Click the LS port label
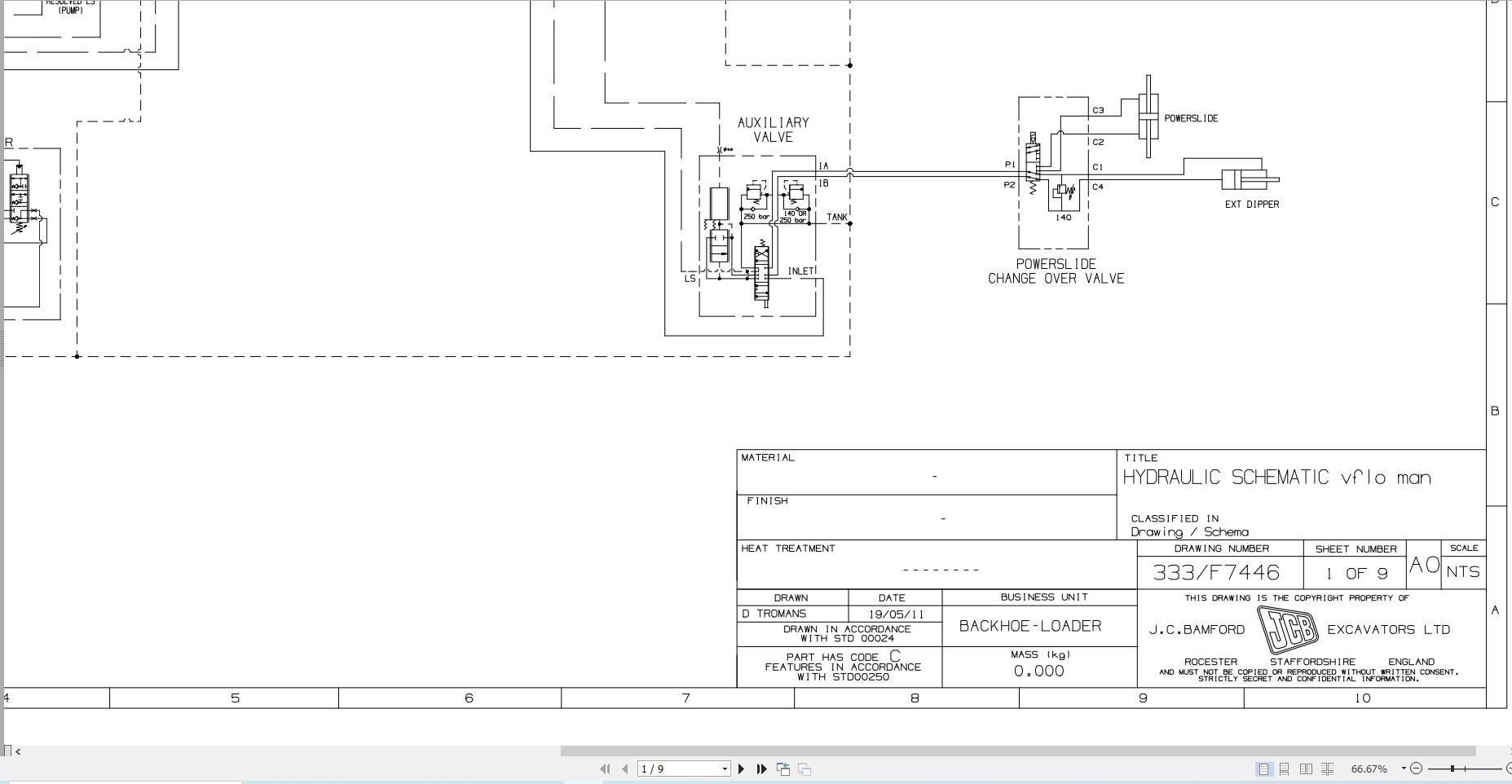 point(690,279)
